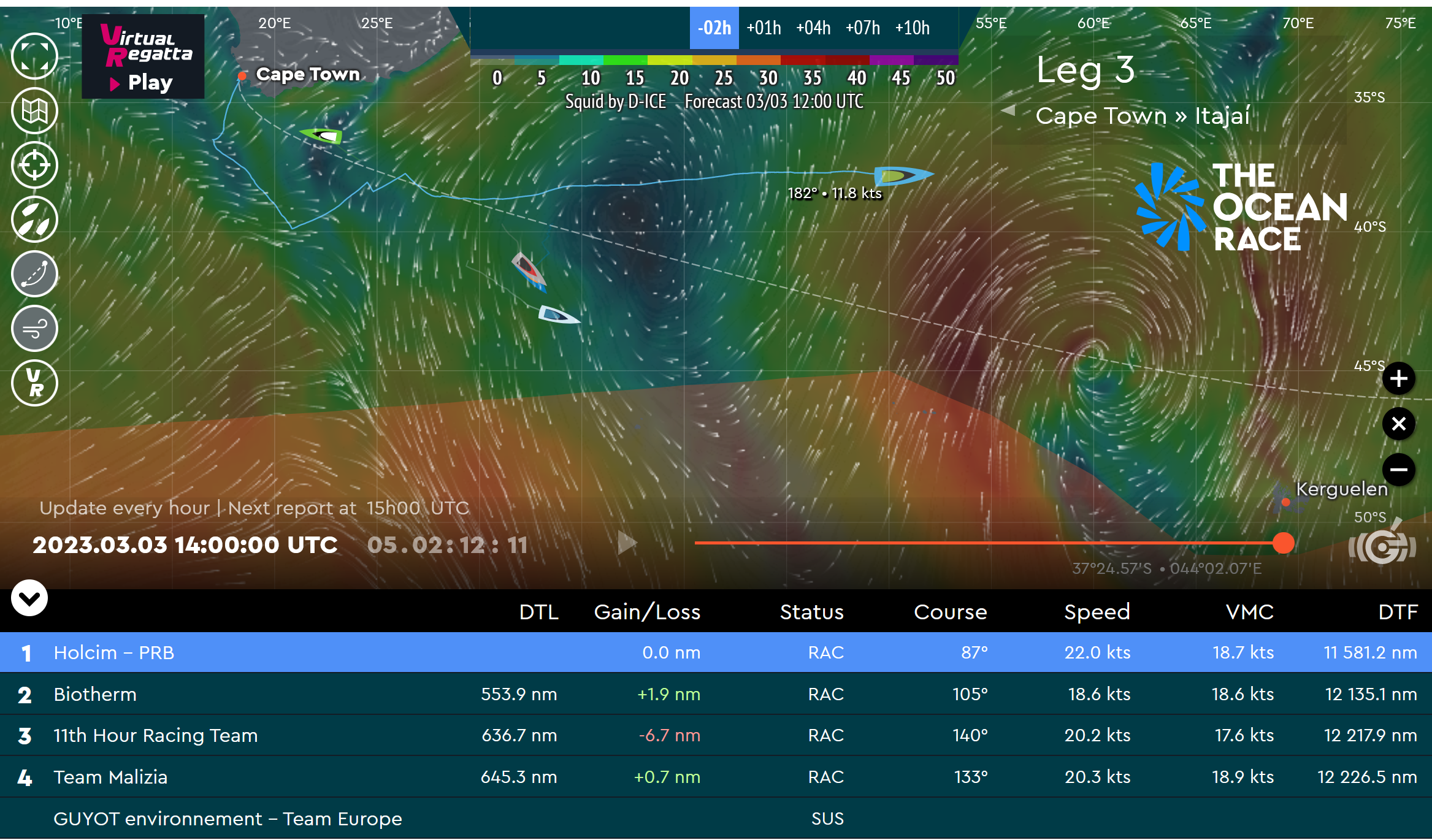Select the green boat near Cape Town
Viewport: 1432px width, 840px height.
coord(321,136)
